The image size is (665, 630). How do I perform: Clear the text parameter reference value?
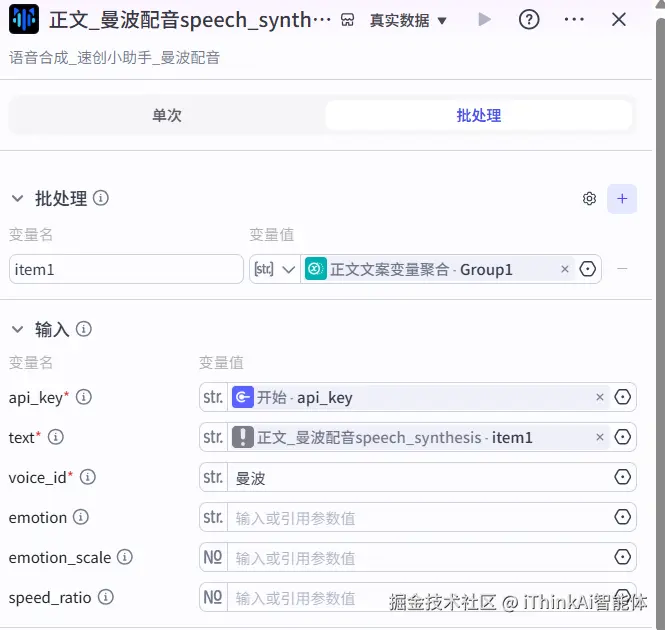599,437
